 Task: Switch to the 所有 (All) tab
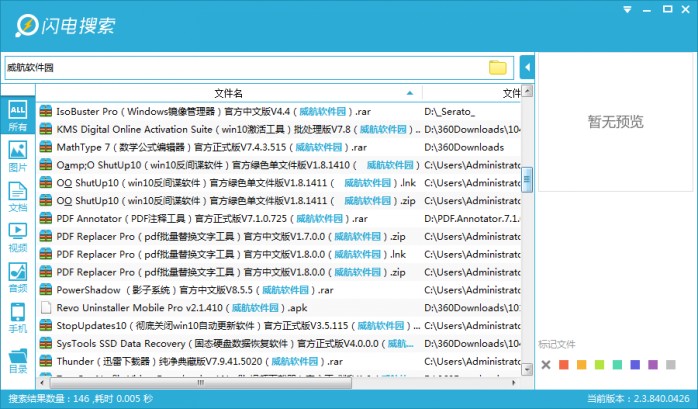[x=17, y=115]
